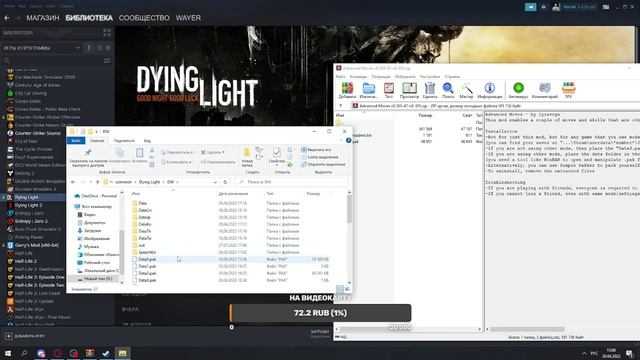Click the Windows Start button
The width and height of the screenshot is (640, 360).
pos(8,353)
